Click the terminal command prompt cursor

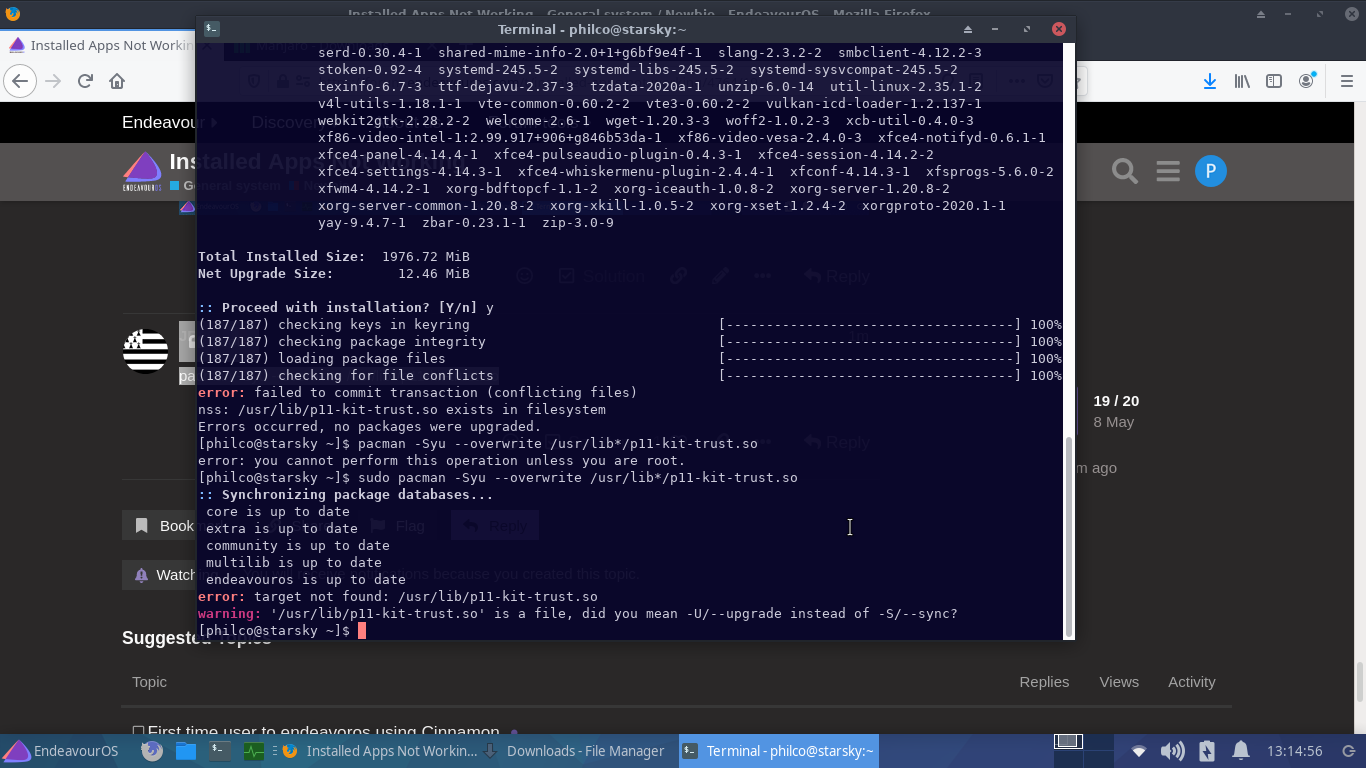[x=362, y=631]
